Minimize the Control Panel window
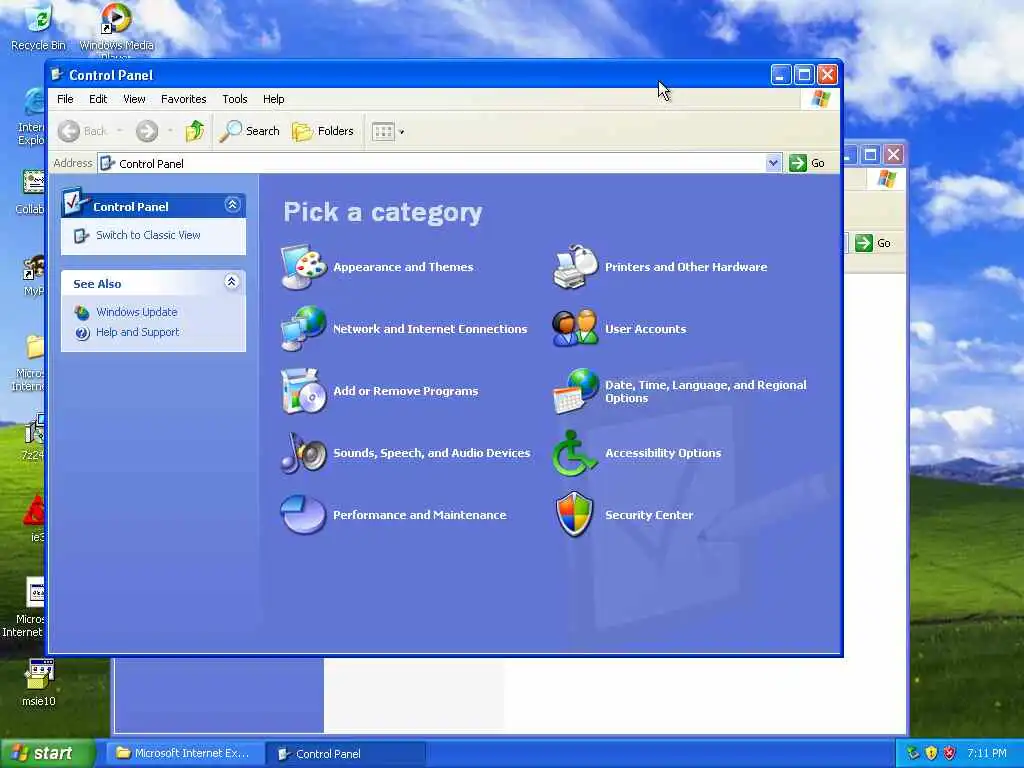This screenshot has height=768, width=1024. pos(780,74)
